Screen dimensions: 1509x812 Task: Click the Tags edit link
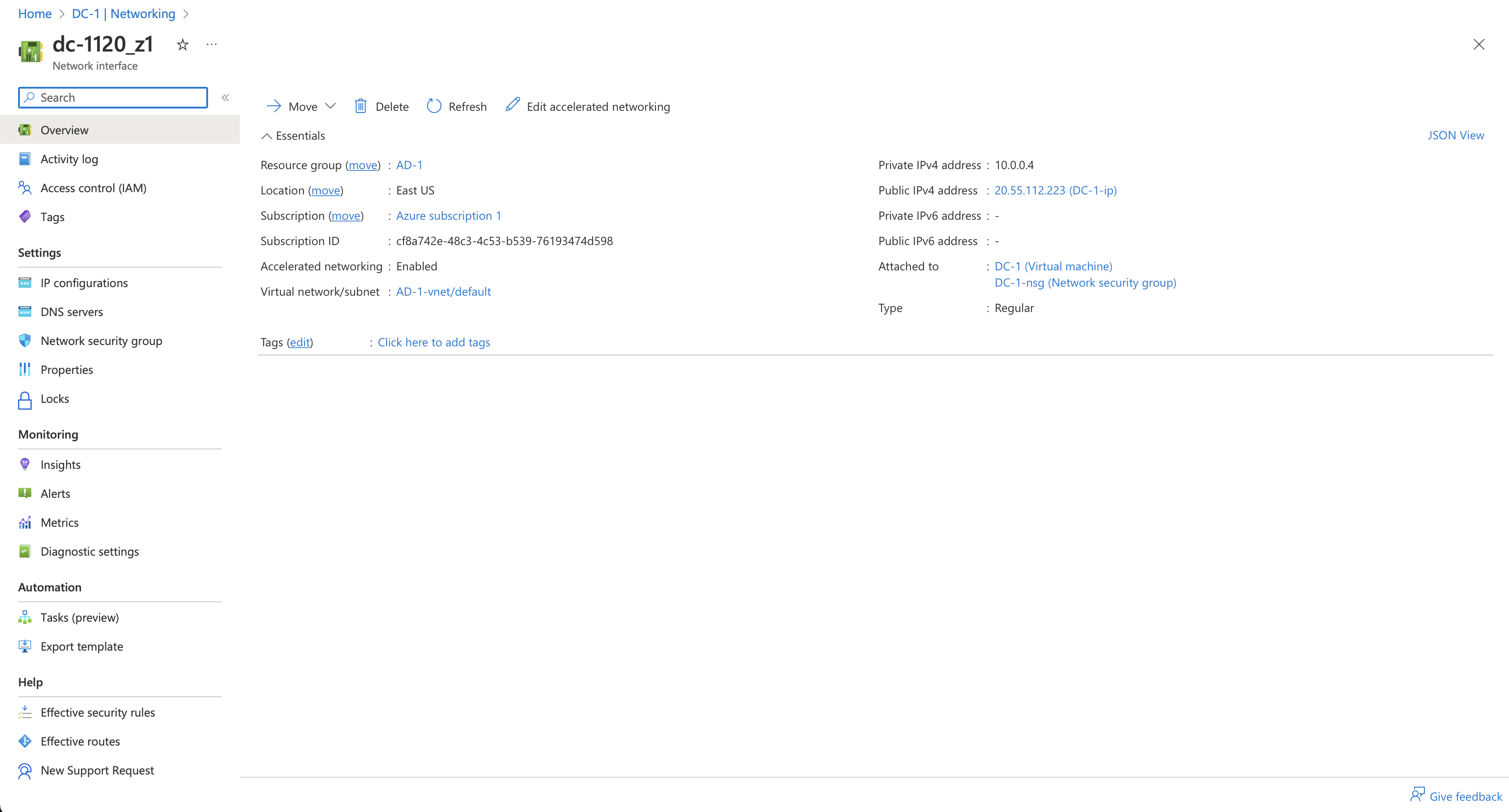[x=300, y=343]
